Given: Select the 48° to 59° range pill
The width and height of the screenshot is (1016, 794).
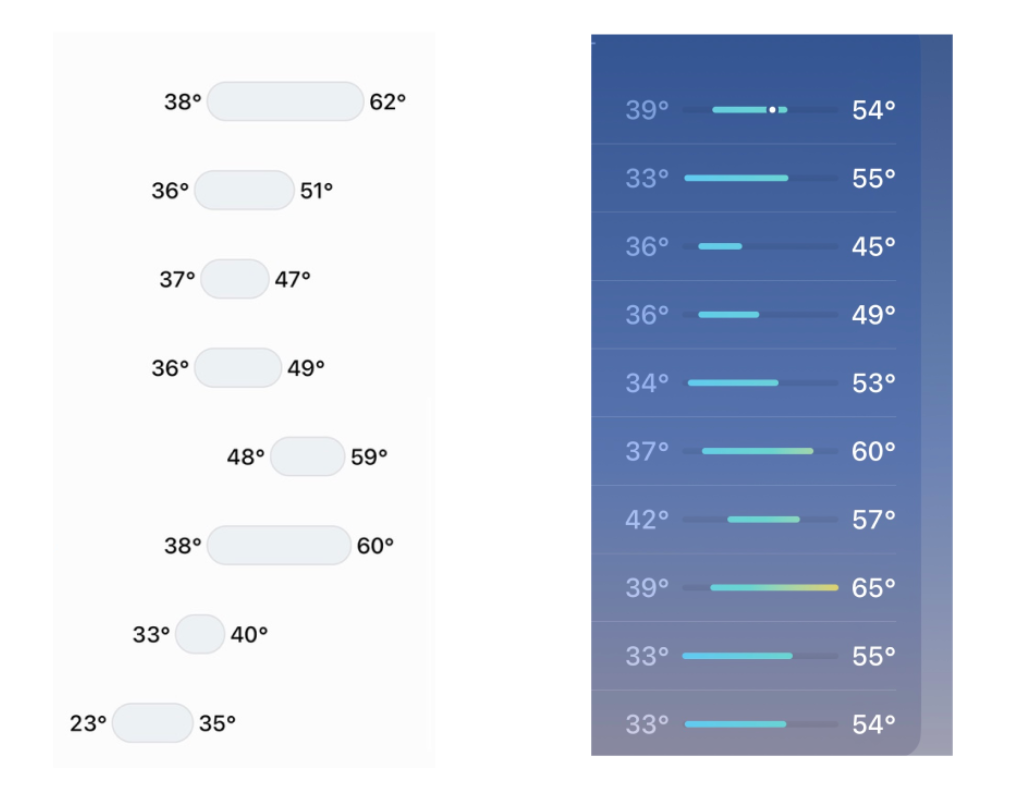Looking at the screenshot, I should [x=306, y=456].
